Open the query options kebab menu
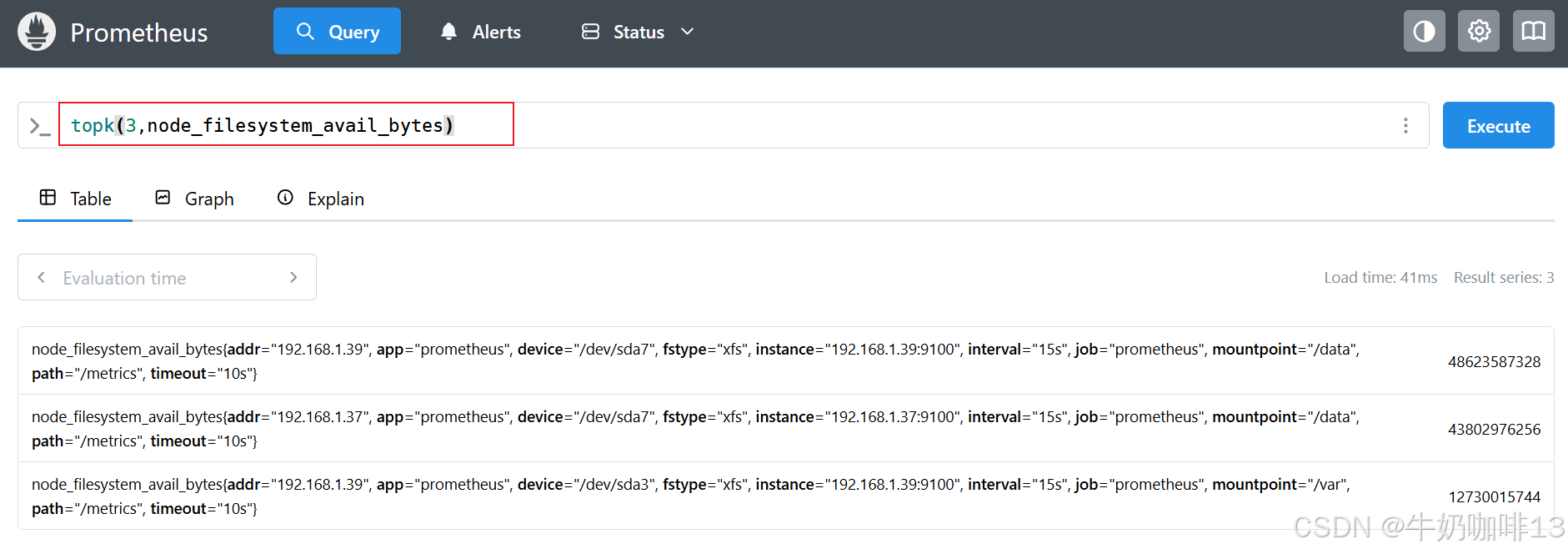1568x554 pixels. click(x=1405, y=125)
